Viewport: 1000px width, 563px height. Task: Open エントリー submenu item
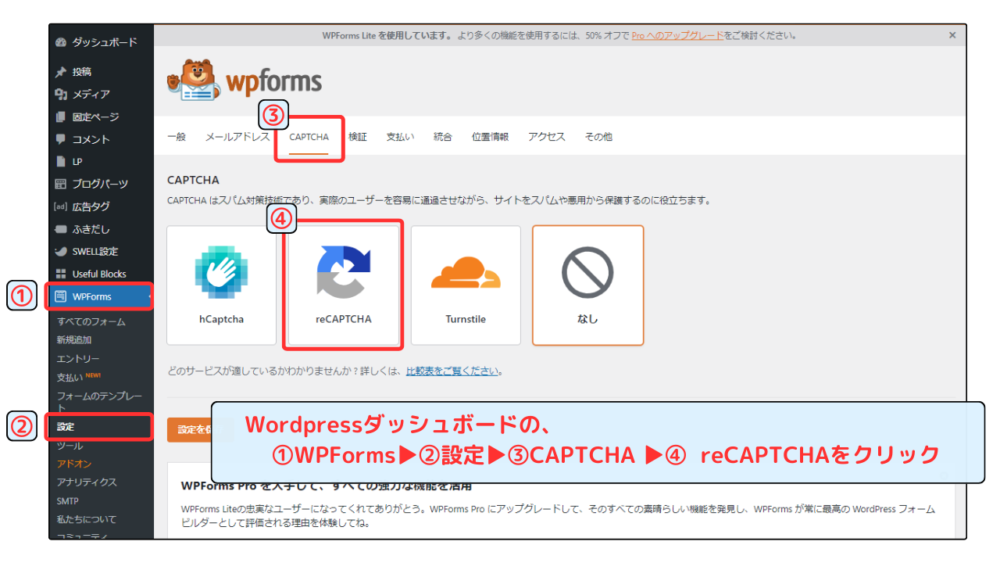point(78,358)
